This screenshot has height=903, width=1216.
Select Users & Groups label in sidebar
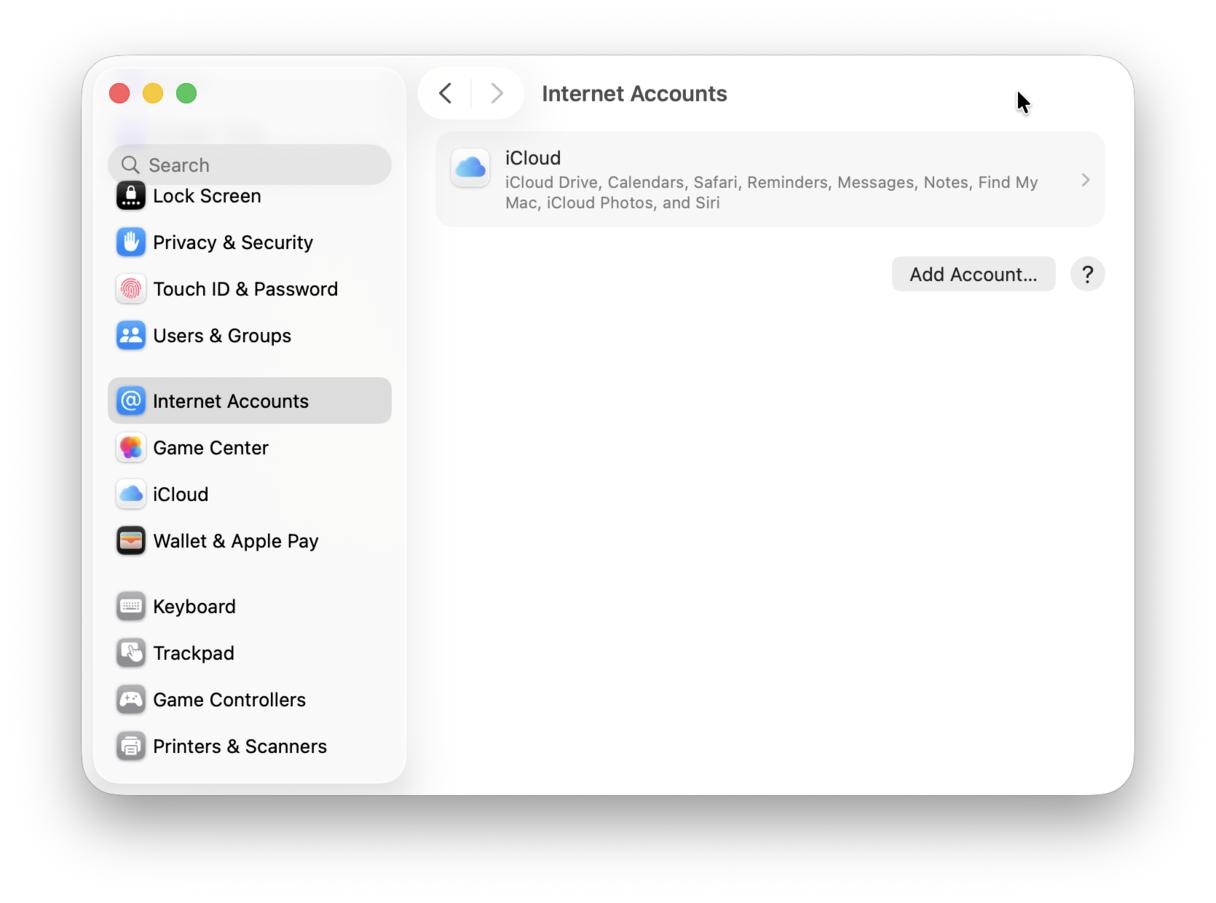coord(222,335)
